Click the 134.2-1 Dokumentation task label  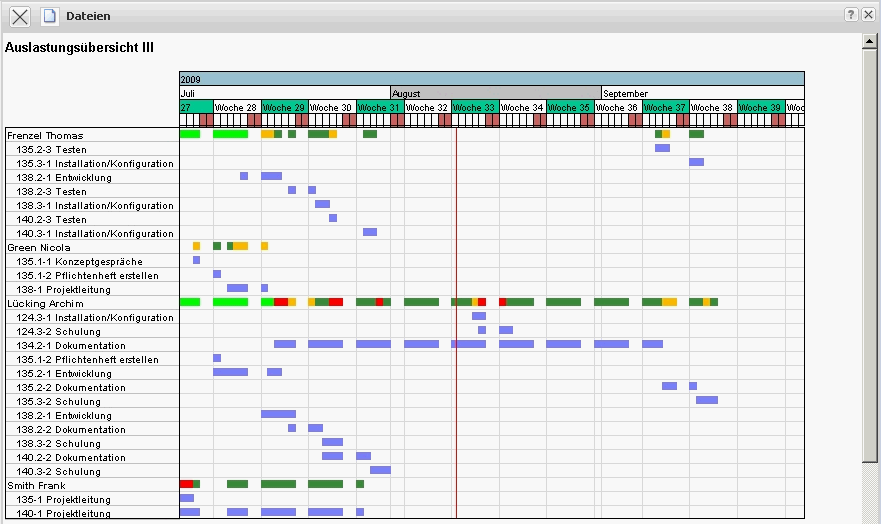71,345
